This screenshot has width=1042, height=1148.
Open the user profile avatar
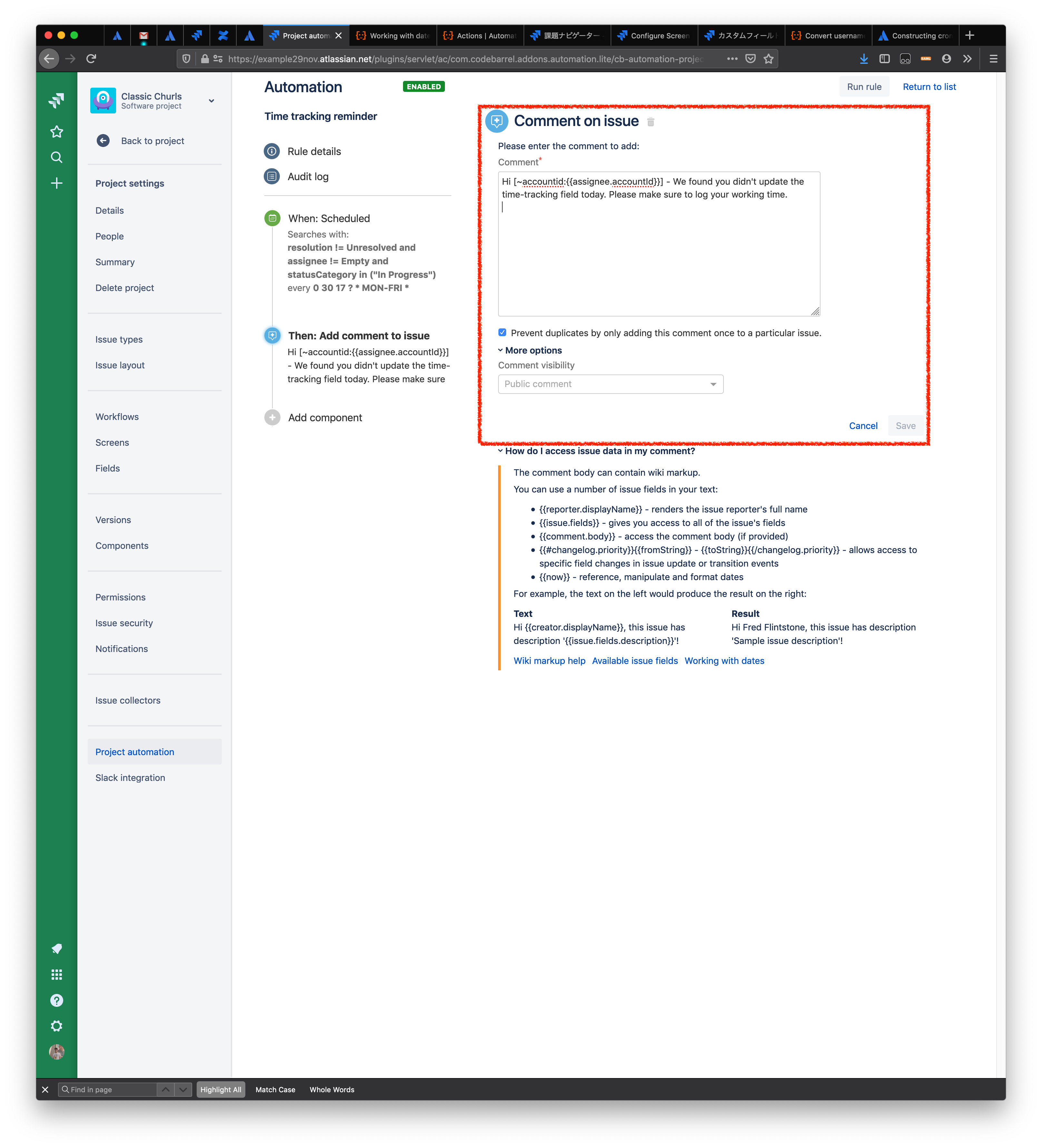pos(56,1051)
